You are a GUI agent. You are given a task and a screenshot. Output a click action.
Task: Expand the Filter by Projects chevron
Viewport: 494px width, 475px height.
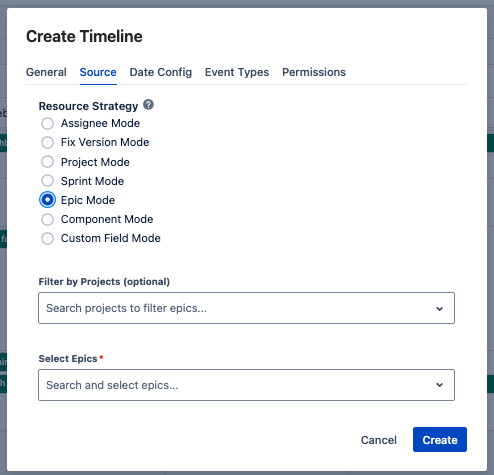[440, 309]
